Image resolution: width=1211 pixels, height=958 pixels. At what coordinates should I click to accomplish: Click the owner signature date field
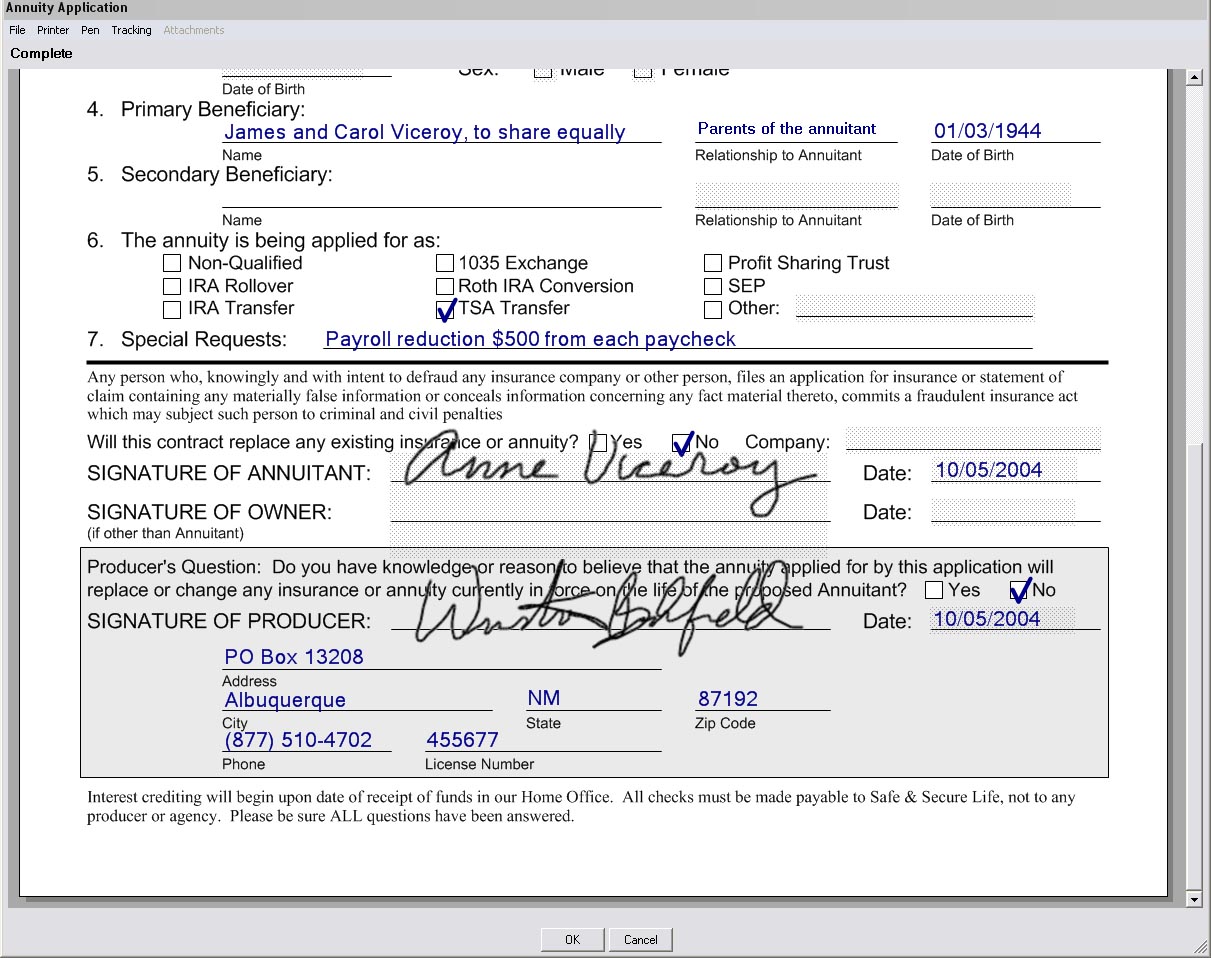coord(1015,510)
